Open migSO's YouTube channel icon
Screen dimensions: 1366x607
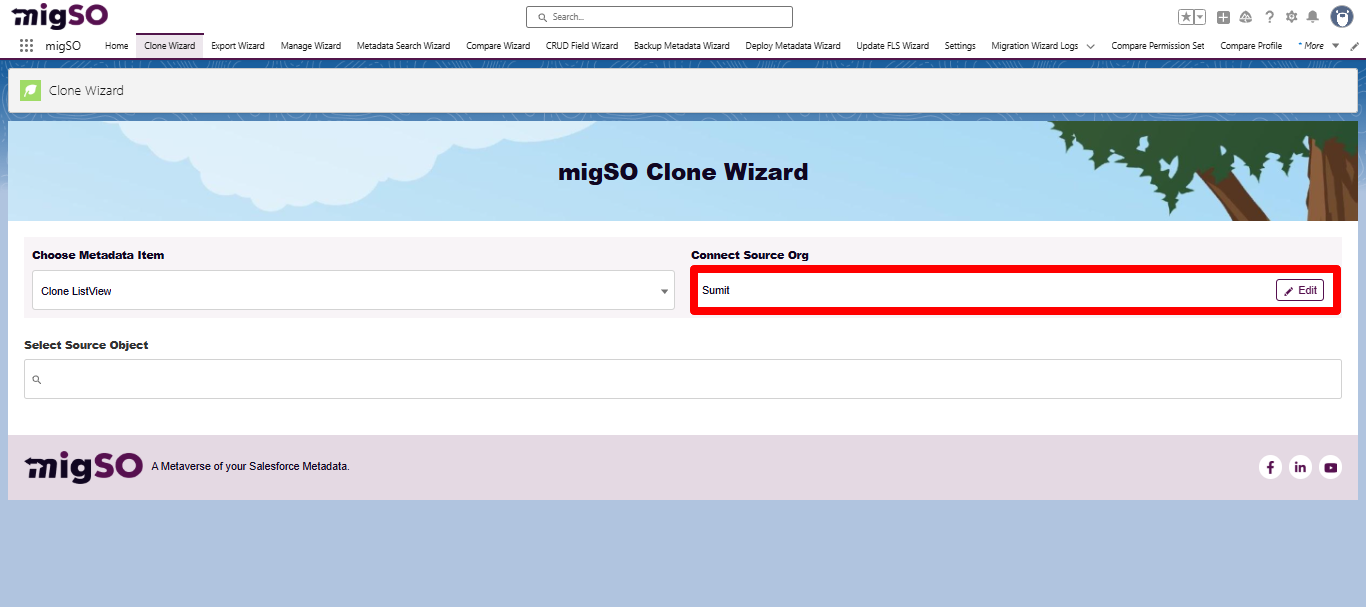pyautogui.click(x=1330, y=467)
